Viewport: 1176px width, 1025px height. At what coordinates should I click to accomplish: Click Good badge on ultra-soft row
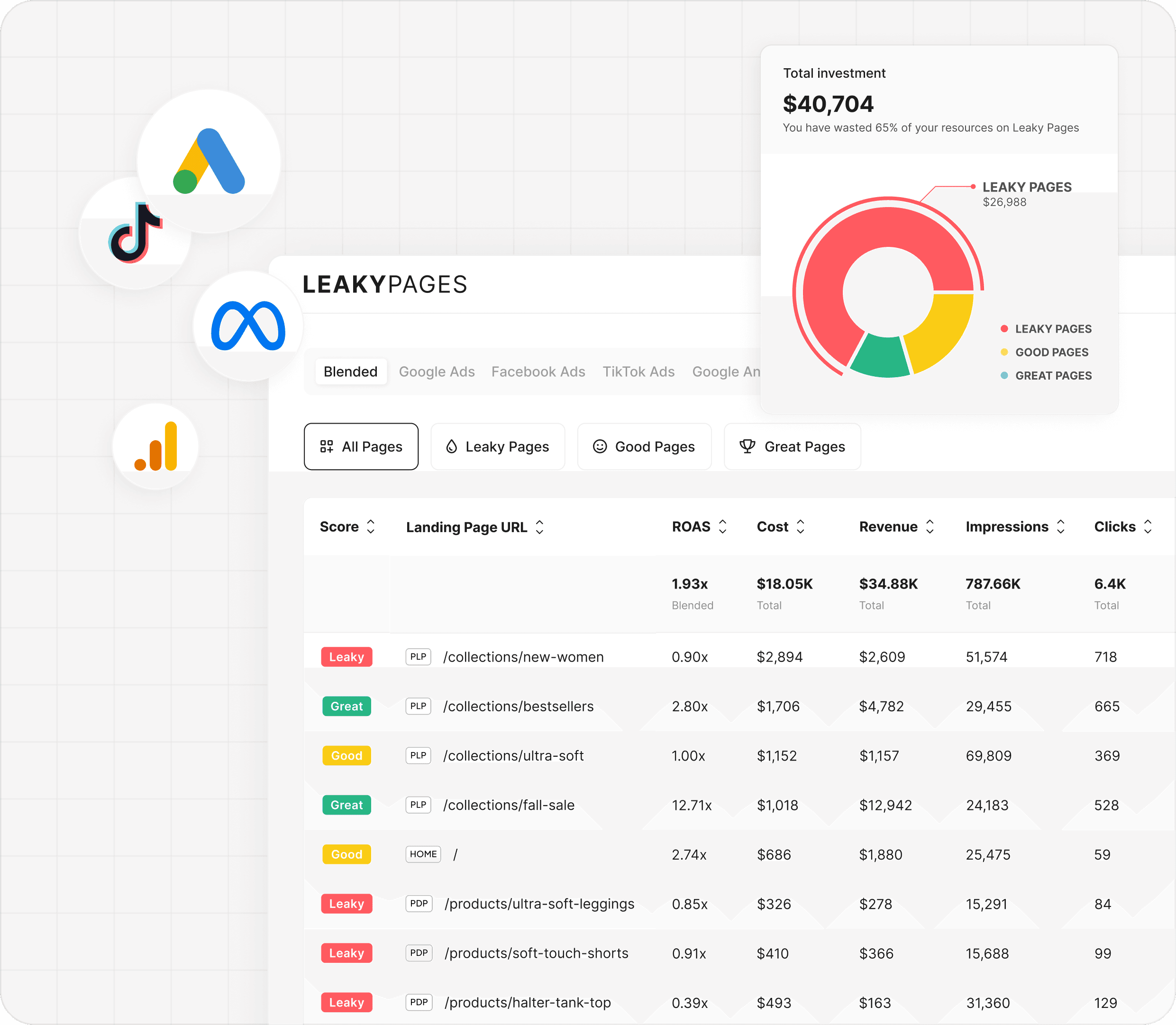click(346, 755)
